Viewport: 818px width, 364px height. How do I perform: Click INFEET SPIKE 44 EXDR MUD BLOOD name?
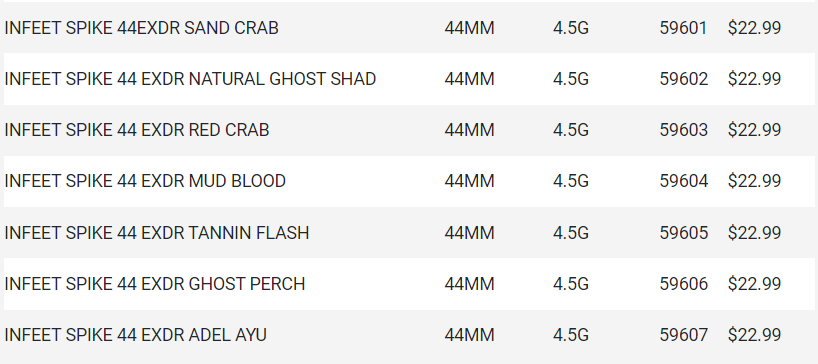145,181
